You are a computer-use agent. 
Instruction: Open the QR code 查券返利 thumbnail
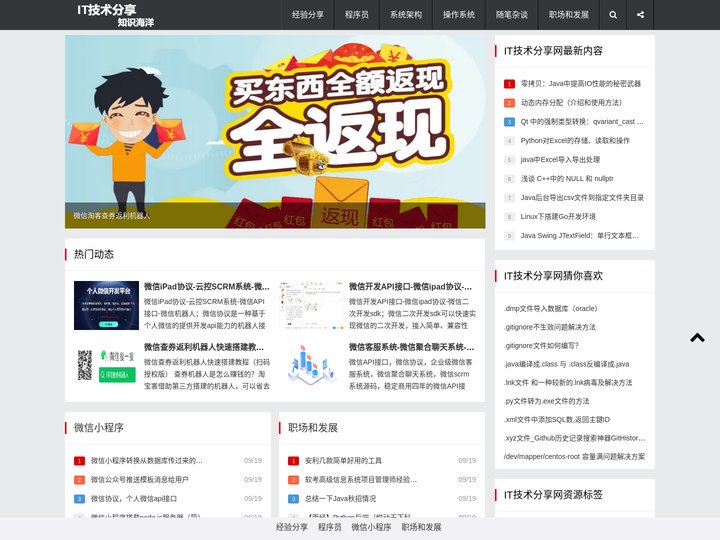click(x=106, y=366)
